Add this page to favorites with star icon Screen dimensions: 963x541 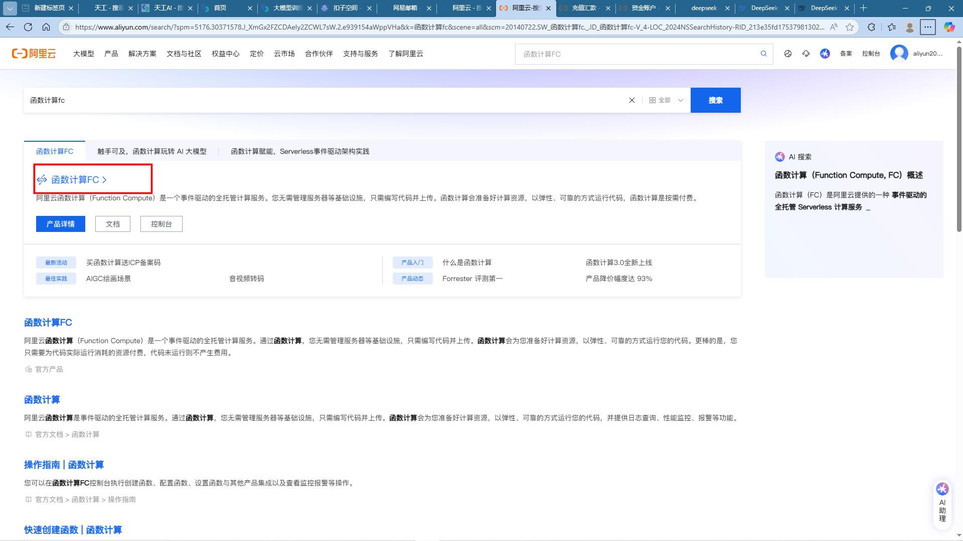click(x=850, y=27)
